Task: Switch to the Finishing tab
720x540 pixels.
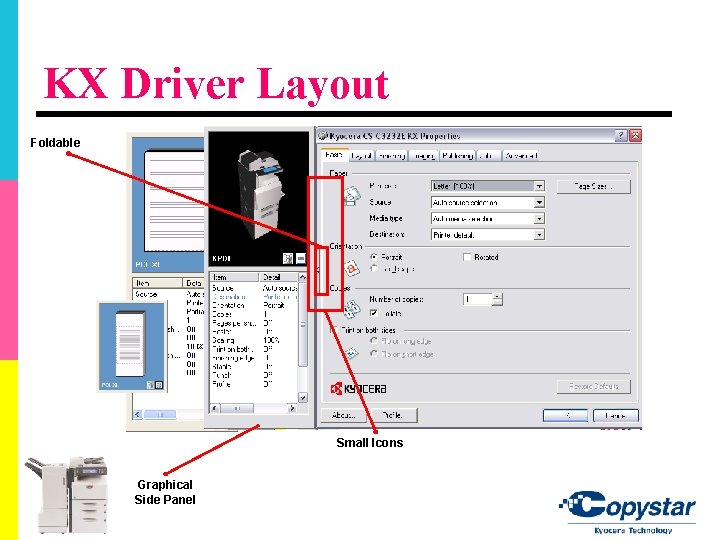Action: pyautogui.click(x=391, y=156)
